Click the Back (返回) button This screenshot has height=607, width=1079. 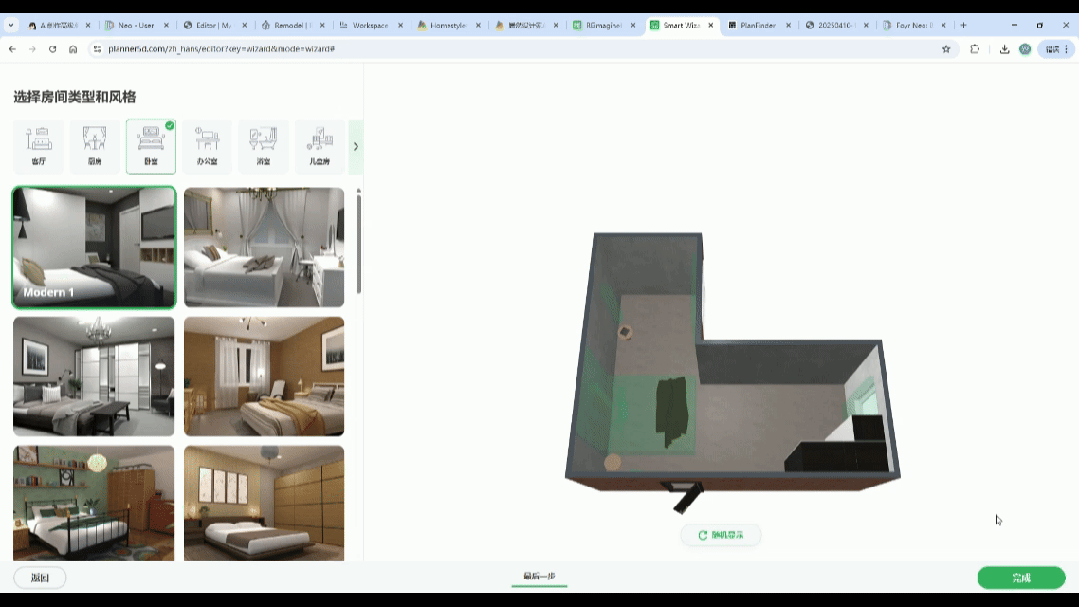[40, 577]
